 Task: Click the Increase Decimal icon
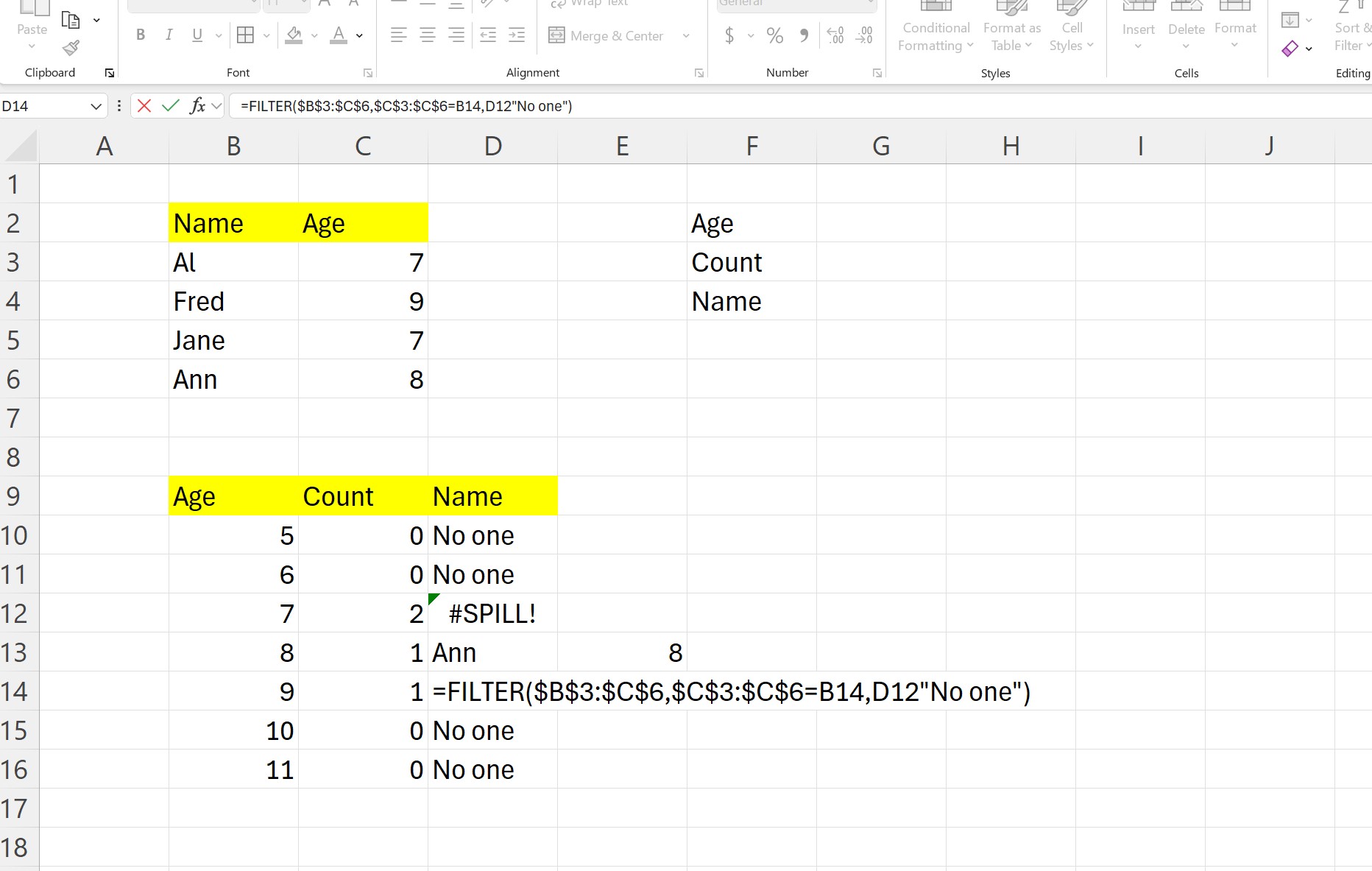(835, 35)
